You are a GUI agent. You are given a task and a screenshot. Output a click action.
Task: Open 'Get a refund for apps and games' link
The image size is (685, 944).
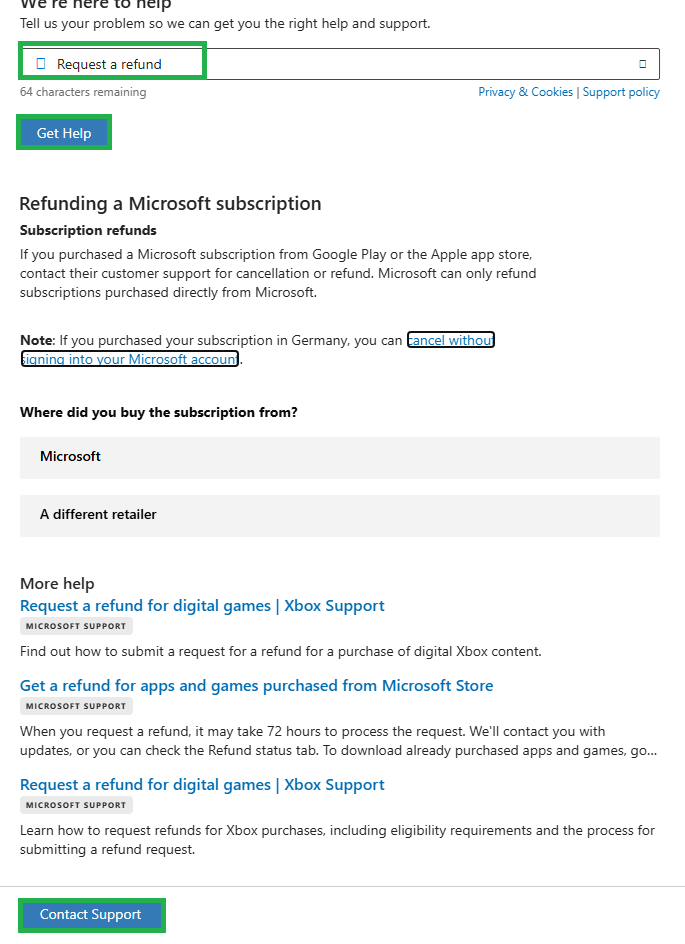[x=256, y=686]
